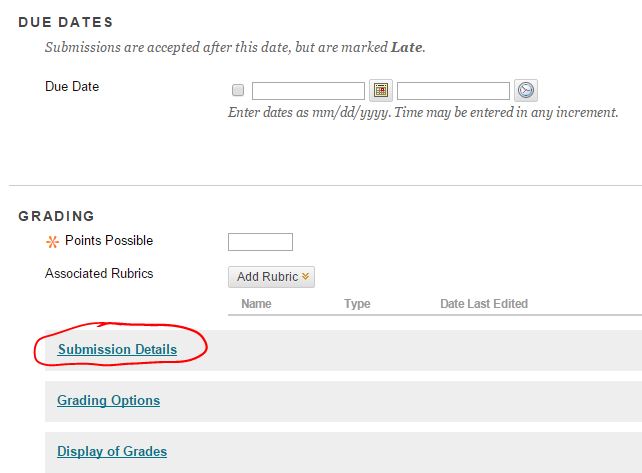The height and width of the screenshot is (473, 642).
Task: Click the orange required asterisk icon
Action: (x=52, y=242)
